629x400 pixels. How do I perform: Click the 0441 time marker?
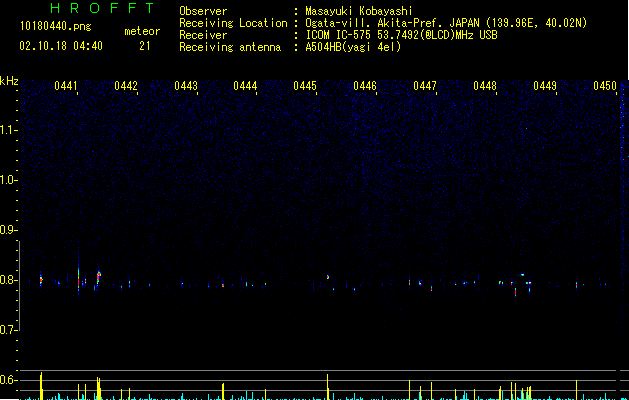point(65,86)
